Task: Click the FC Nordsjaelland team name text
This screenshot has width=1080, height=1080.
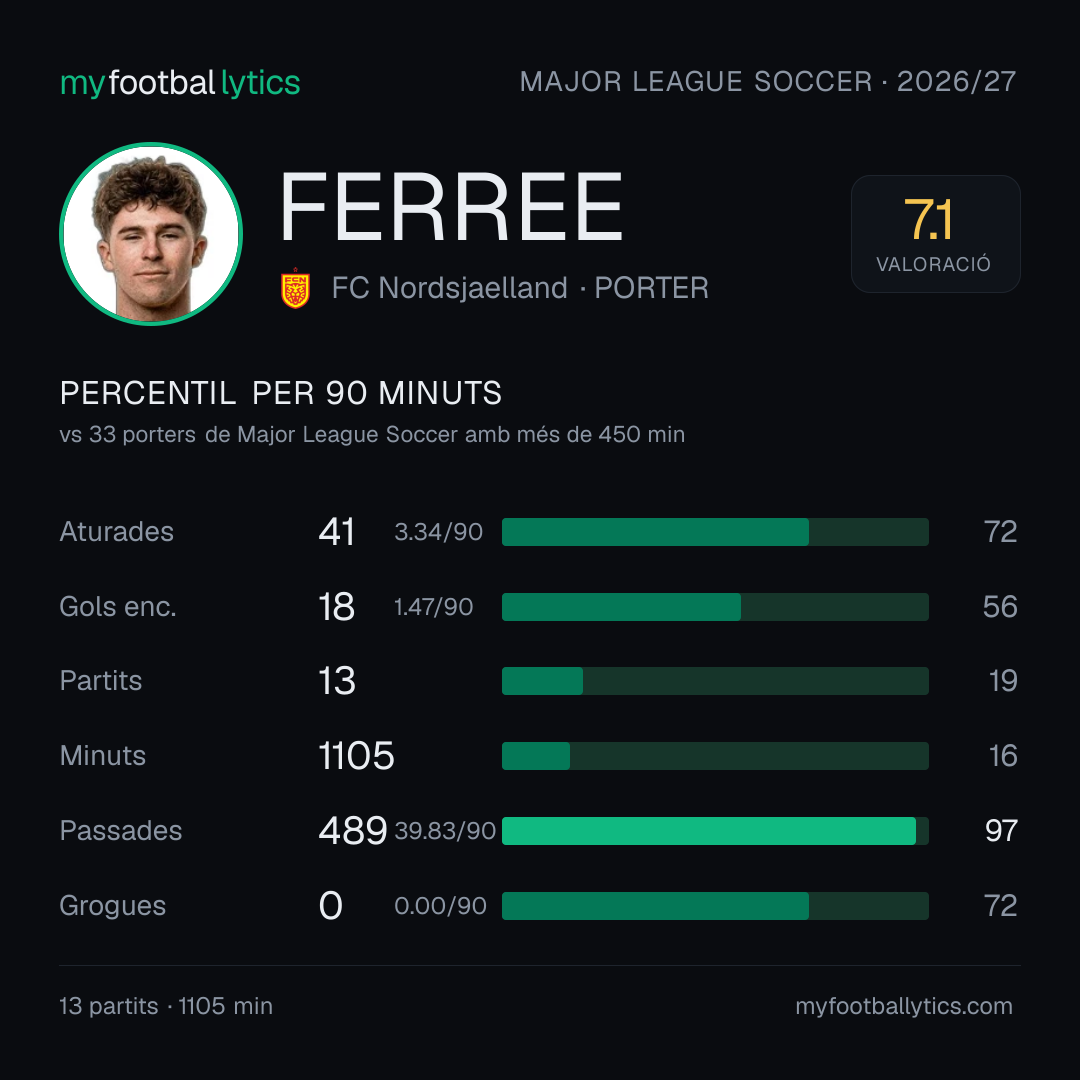Action: point(449,288)
